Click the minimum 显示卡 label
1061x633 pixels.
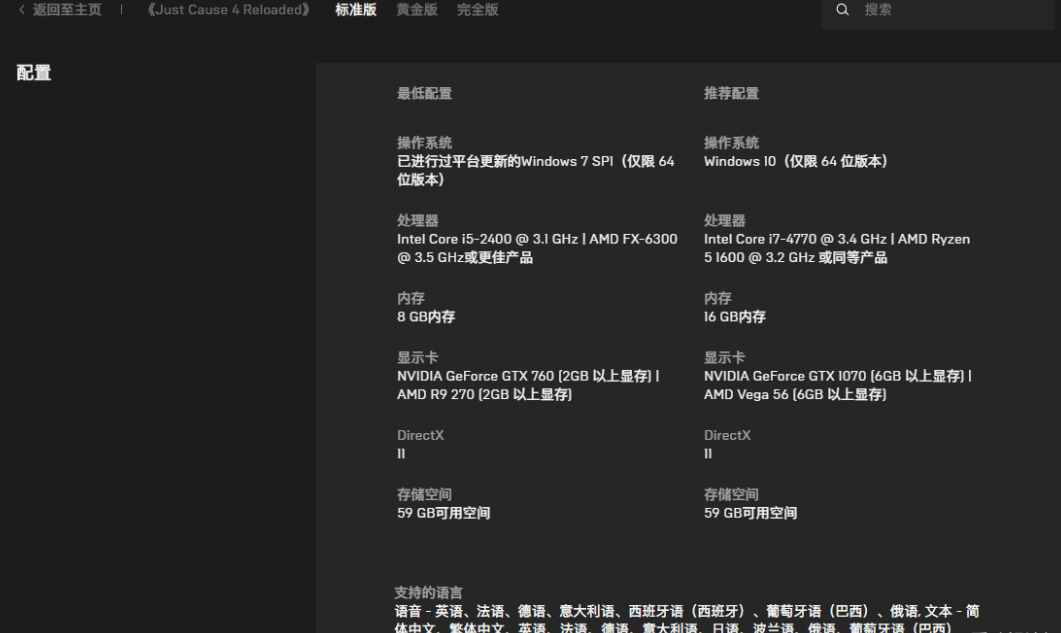coord(417,357)
